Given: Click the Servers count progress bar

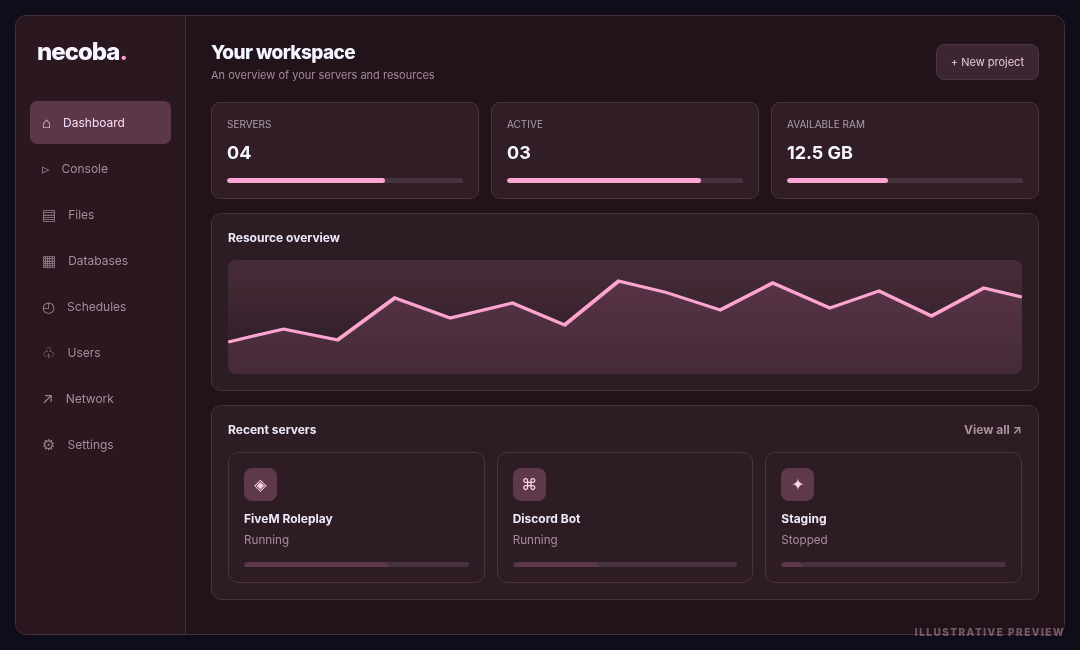Looking at the screenshot, I should pos(345,180).
